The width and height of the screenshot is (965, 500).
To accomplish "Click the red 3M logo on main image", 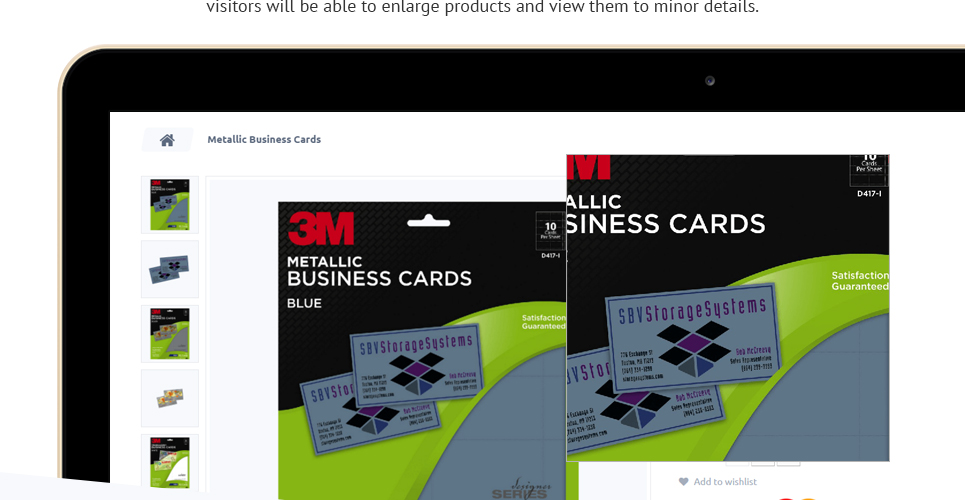I will (x=321, y=228).
